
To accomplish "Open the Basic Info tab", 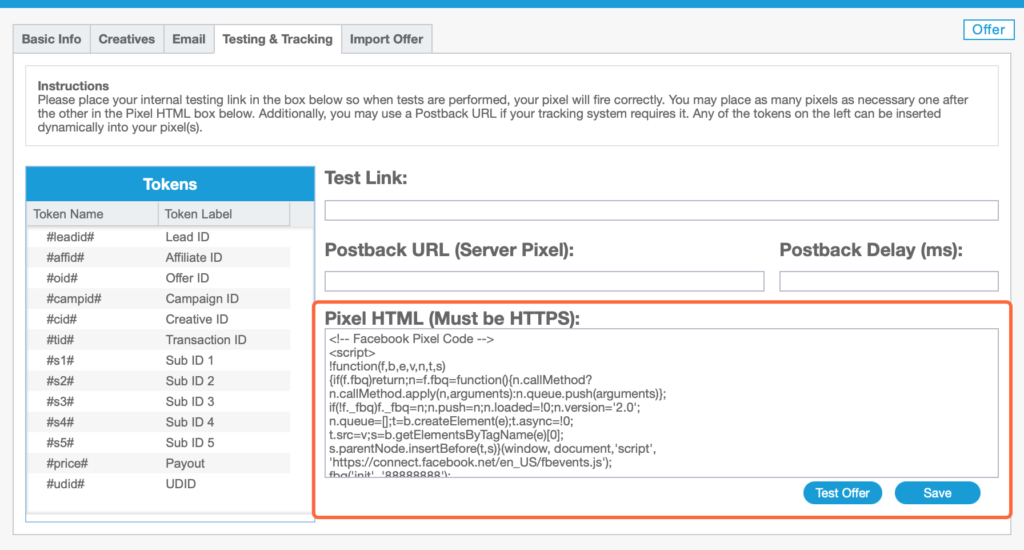I will pyautogui.click(x=52, y=39).
